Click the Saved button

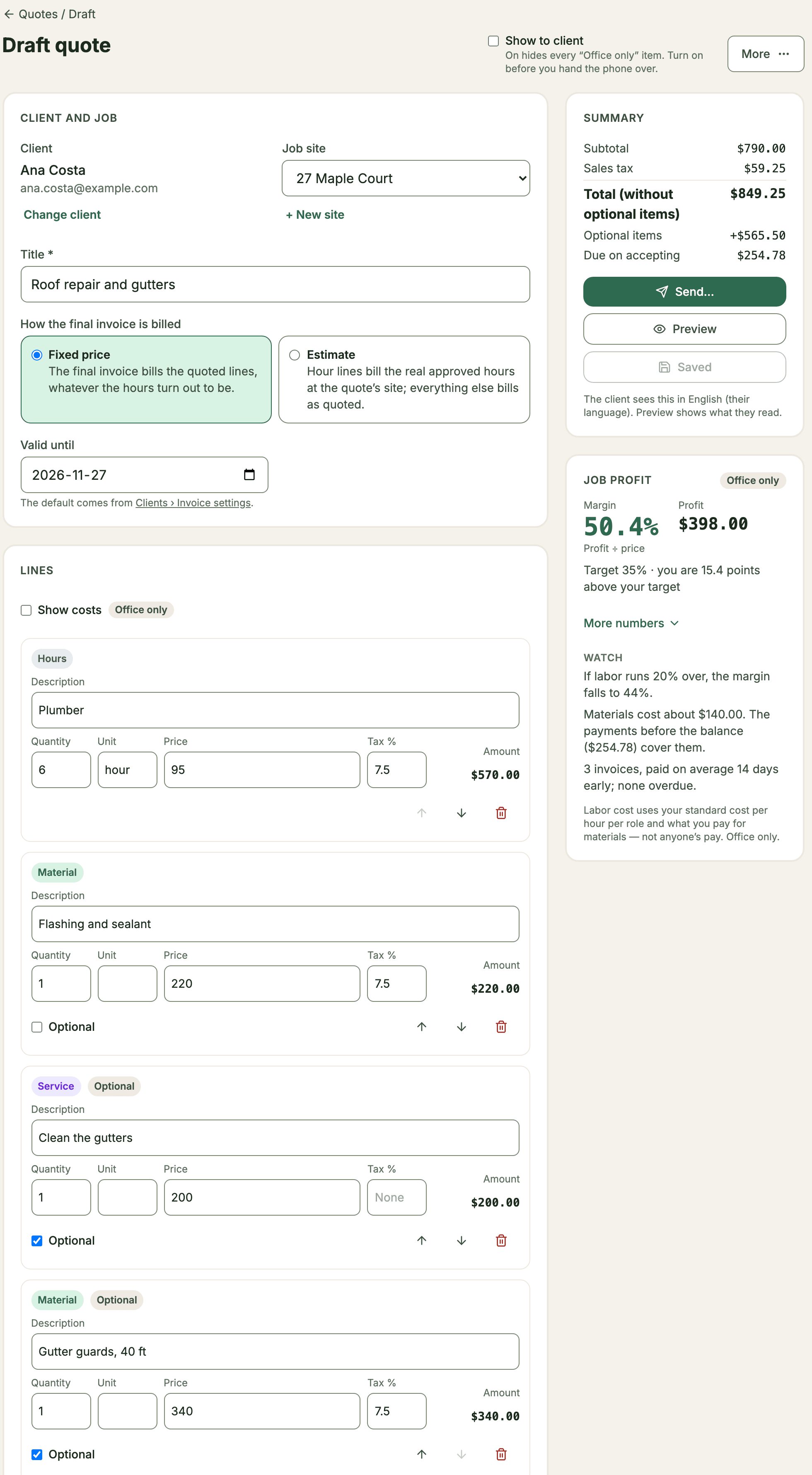point(684,367)
